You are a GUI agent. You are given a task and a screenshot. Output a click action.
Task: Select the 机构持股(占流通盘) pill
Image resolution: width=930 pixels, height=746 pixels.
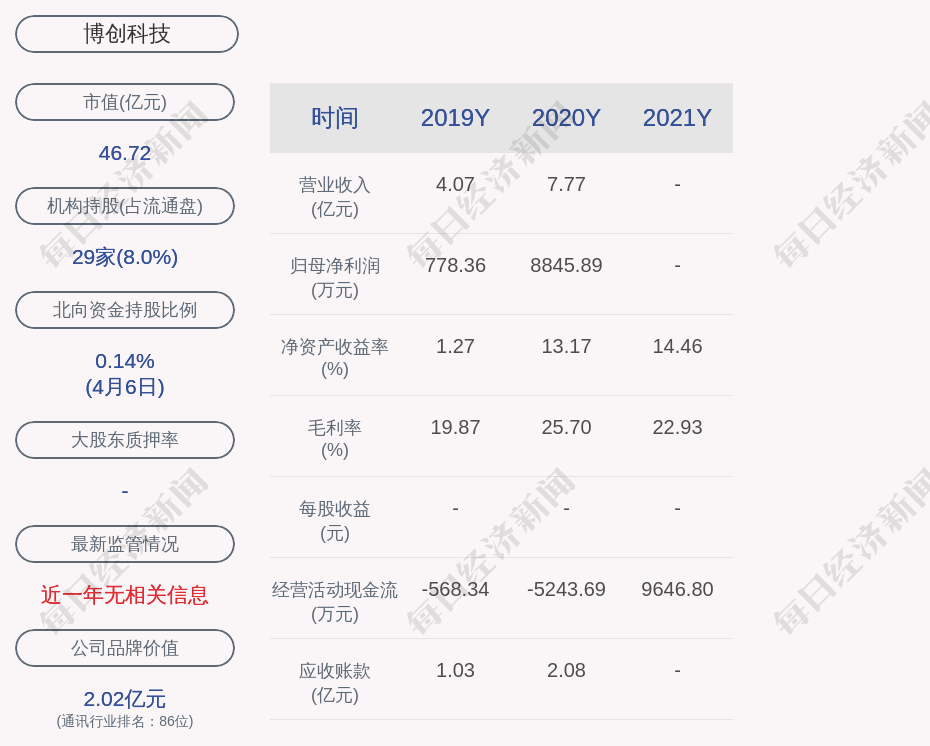point(125,206)
